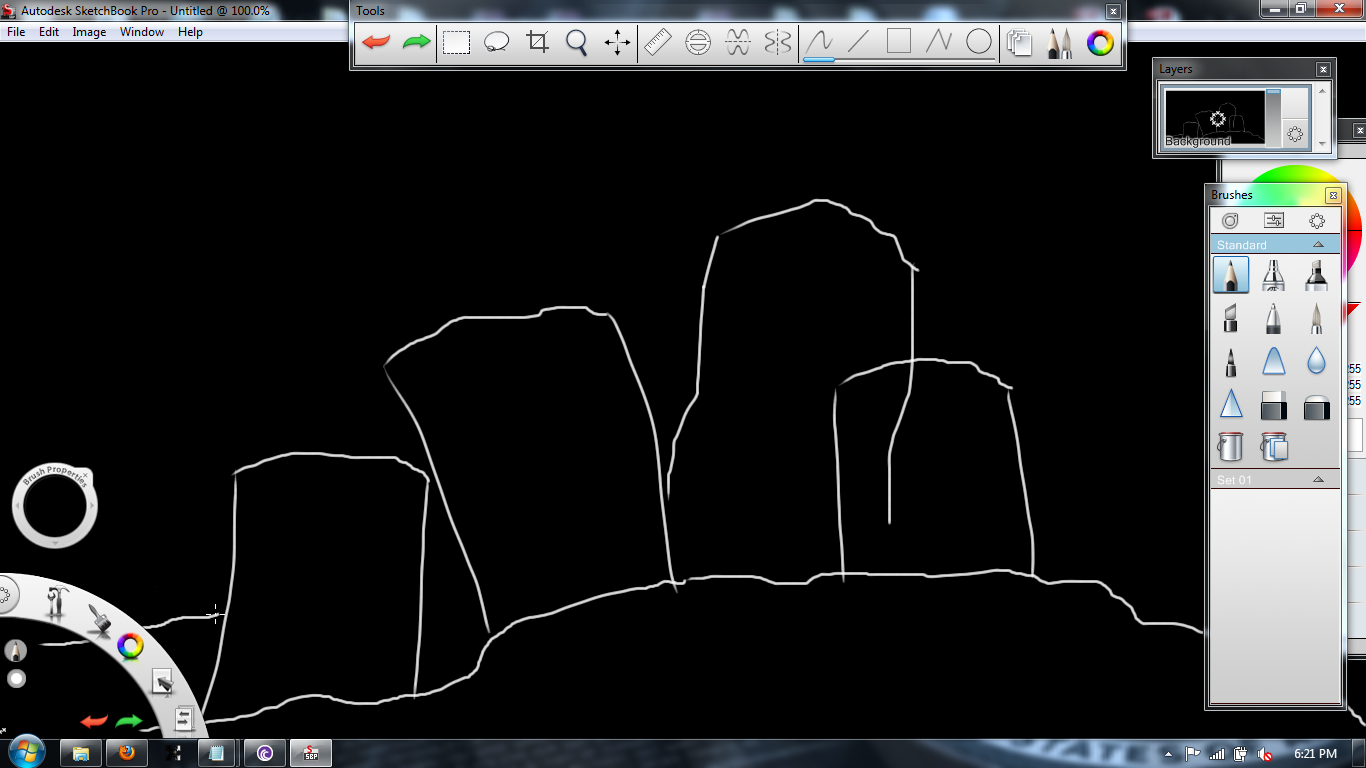Select the Flood Fill All Layers bucket
The width and height of the screenshot is (1366, 768).
[1274, 446]
